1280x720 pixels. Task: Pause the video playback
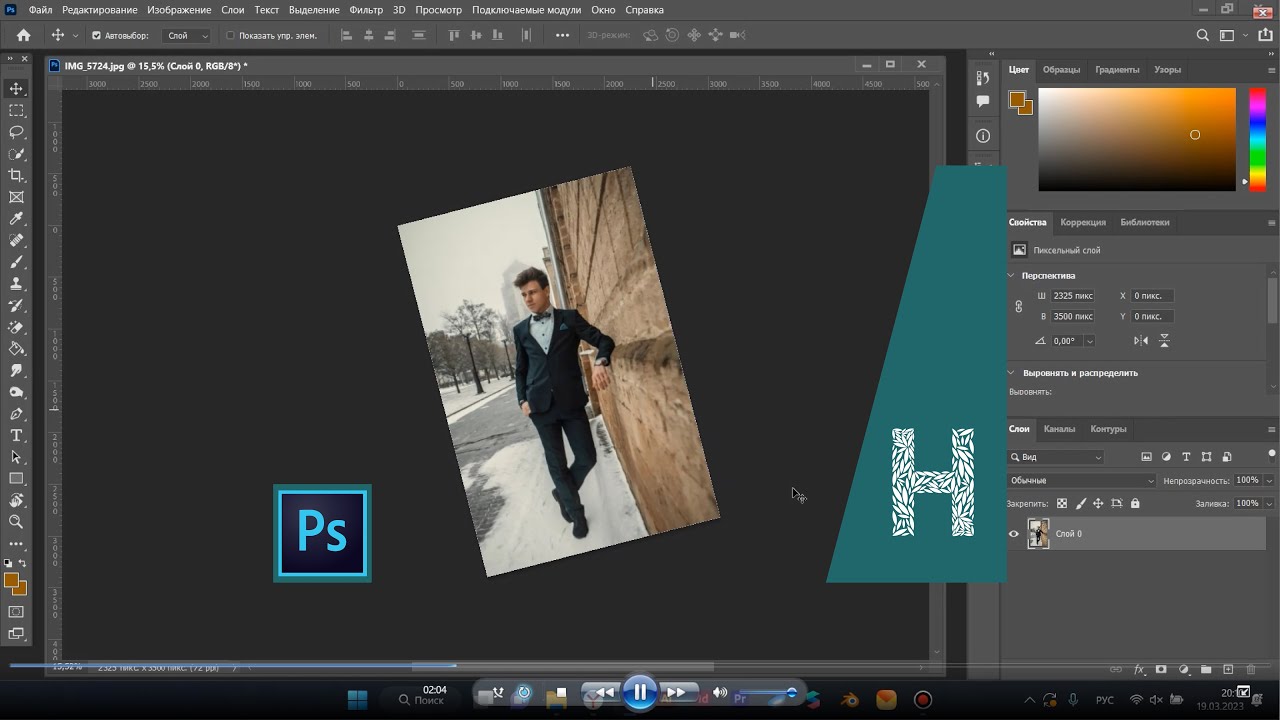click(x=640, y=692)
